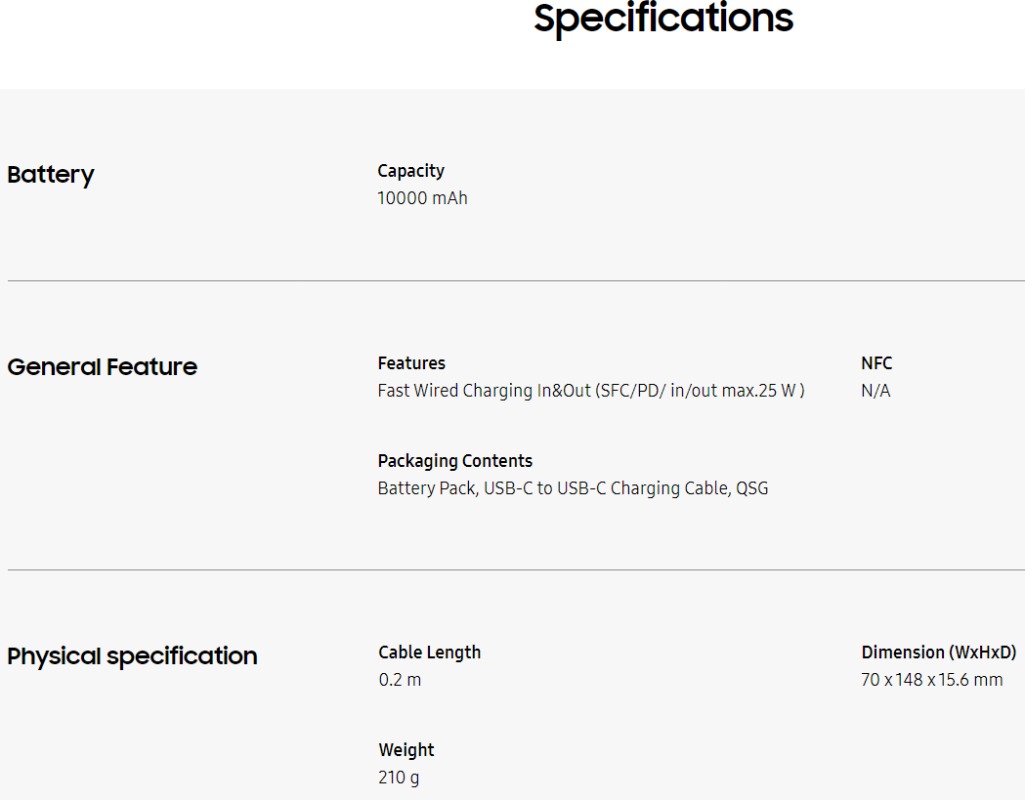
Task: Click the Physical specification section title
Action: [132, 657]
